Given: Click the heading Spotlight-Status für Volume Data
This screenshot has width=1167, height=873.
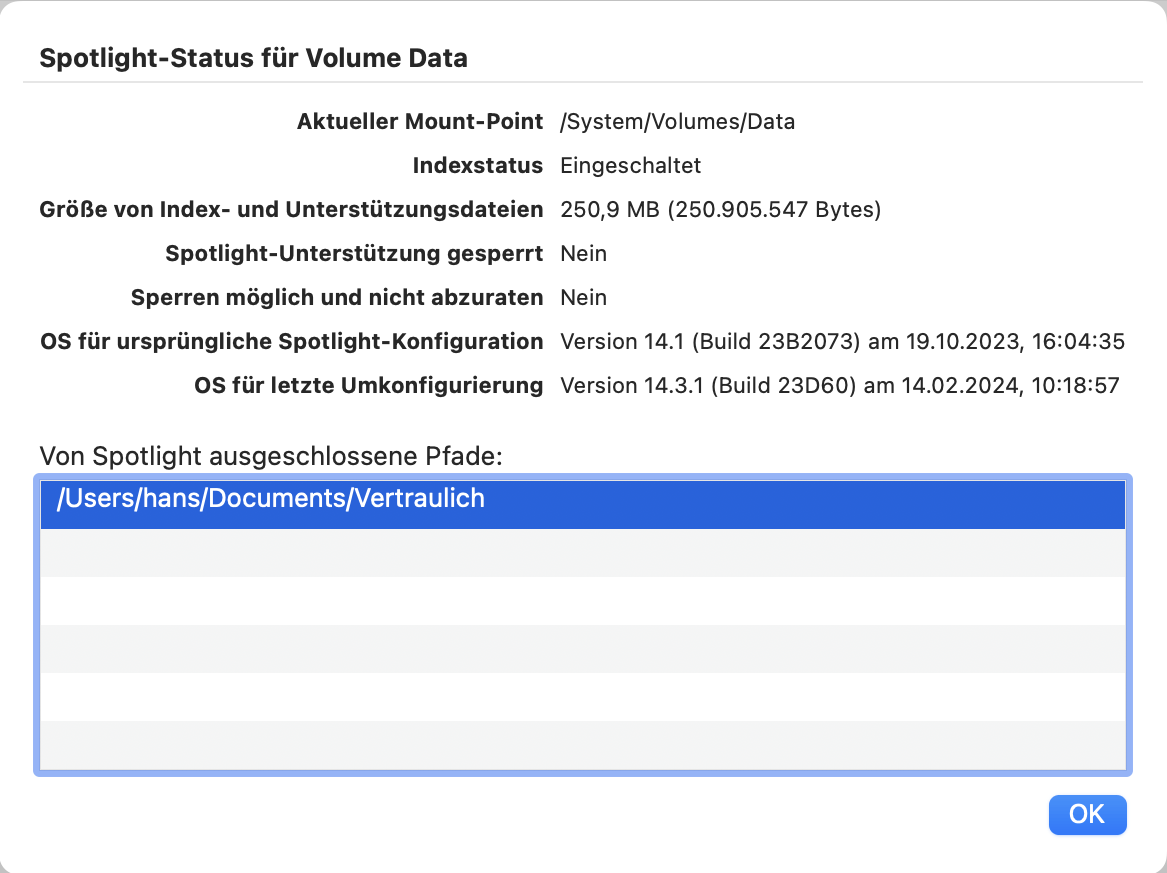Looking at the screenshot, I should (x=253, y=58).
